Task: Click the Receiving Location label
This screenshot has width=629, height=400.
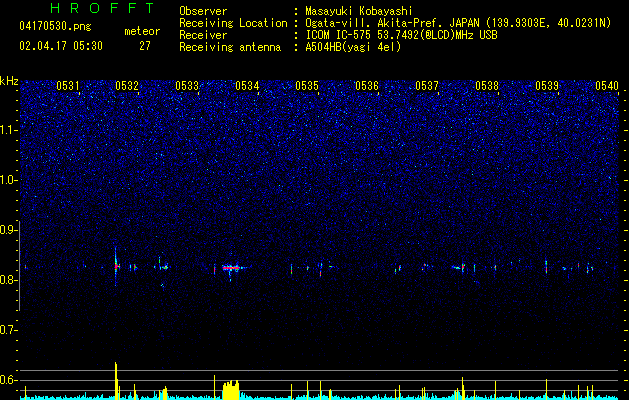Action: click(x=233, y=23)
